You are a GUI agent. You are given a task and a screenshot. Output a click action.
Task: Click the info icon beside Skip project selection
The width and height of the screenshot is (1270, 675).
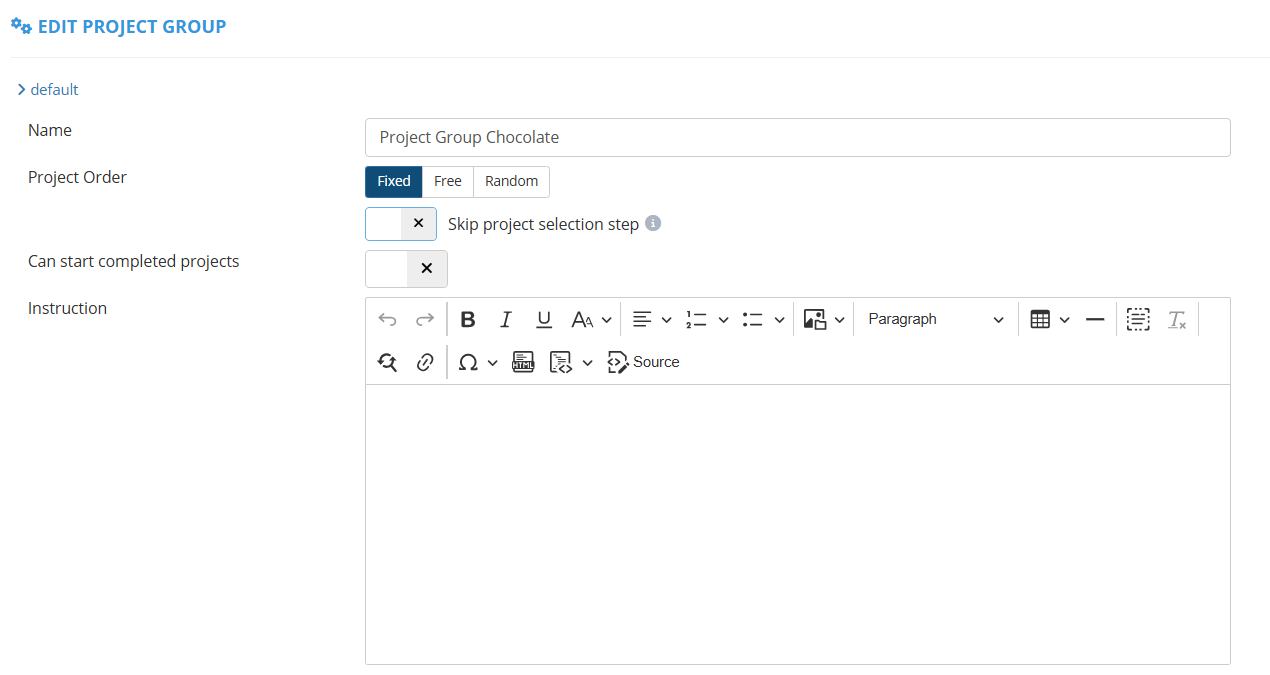point(653,223)
